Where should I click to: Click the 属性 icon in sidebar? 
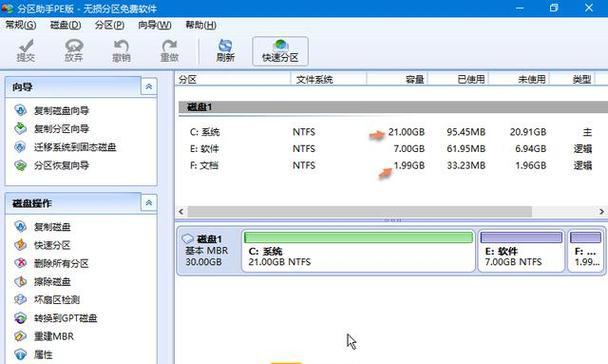pyautogui.click(x=20, y=354)
